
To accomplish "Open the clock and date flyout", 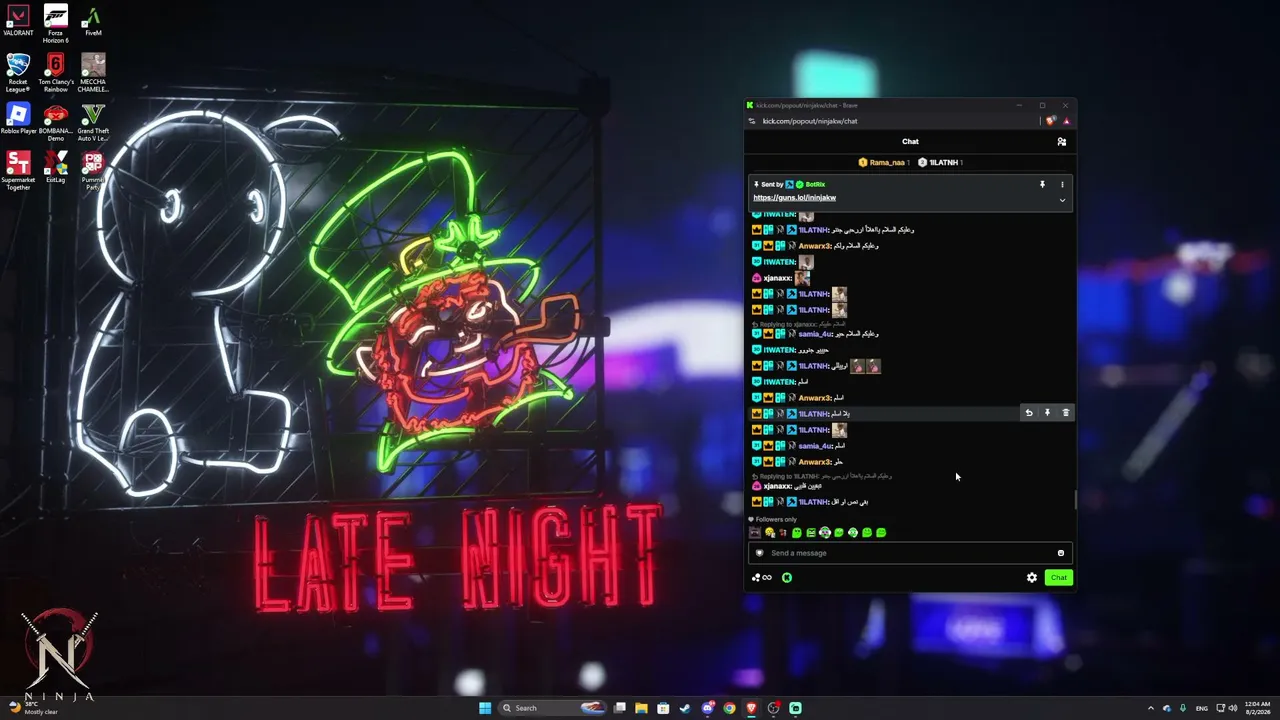I will 1257,708.
